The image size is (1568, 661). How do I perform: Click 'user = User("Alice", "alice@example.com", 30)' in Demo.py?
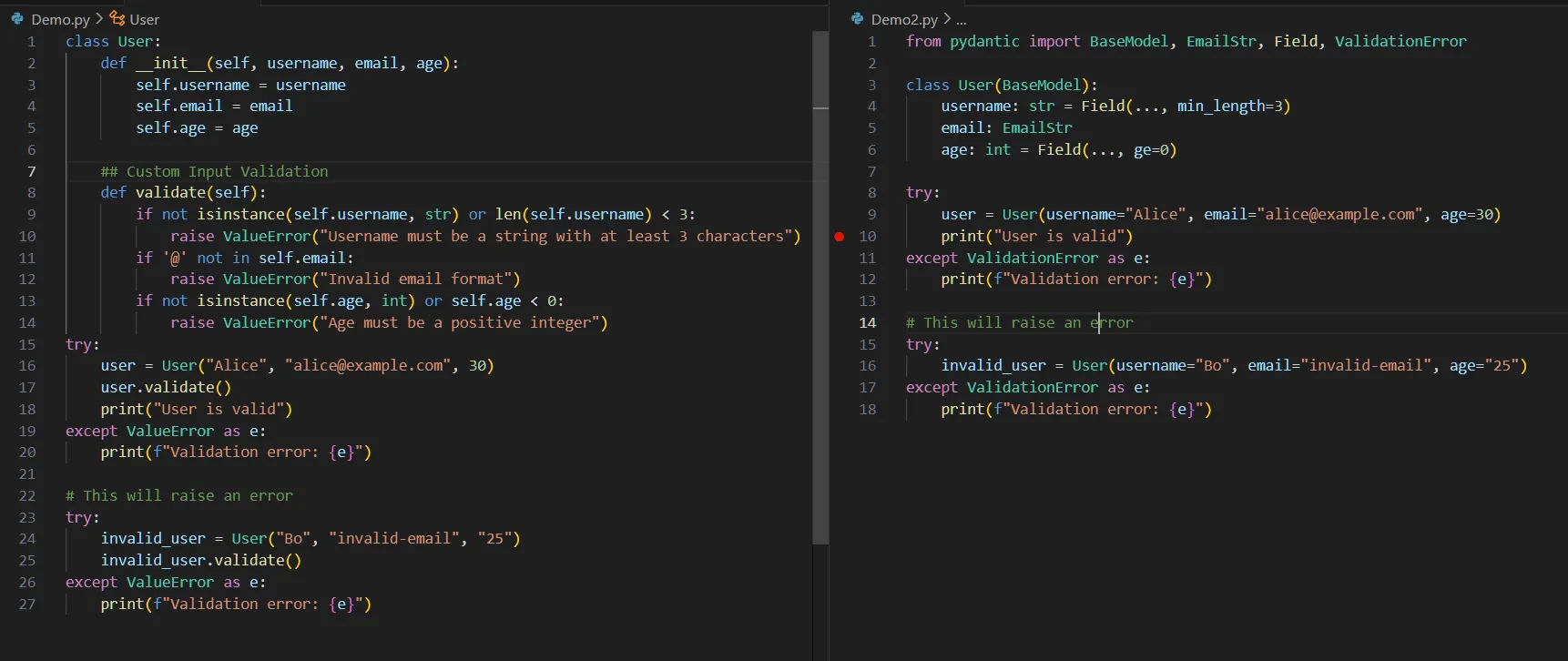pyautogui.click(x=297, y=365)
